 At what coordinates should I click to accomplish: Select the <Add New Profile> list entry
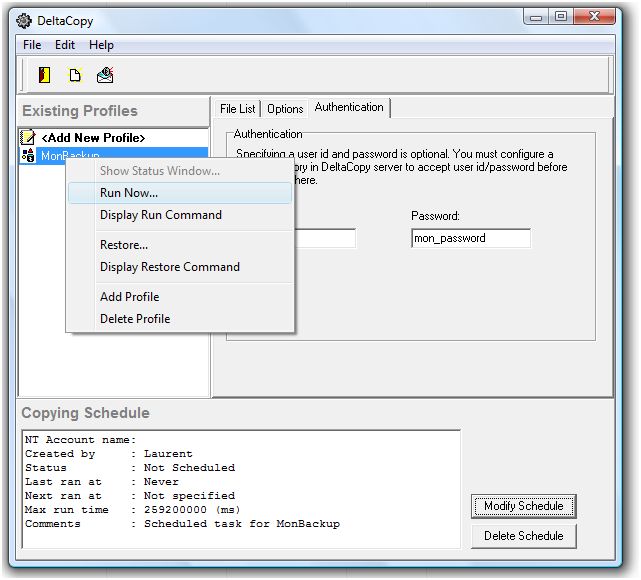[x=114, y=138]
